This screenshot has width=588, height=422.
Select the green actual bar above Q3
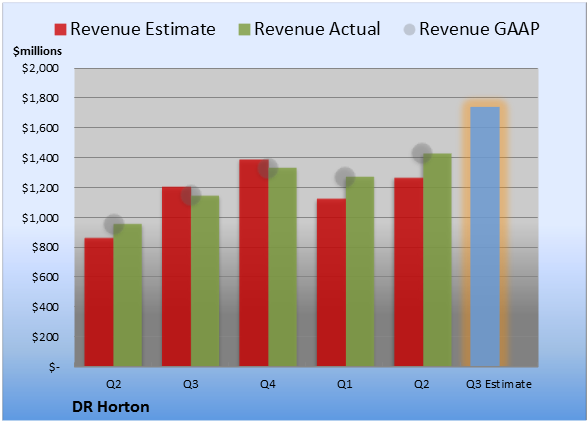click(205, 281)
